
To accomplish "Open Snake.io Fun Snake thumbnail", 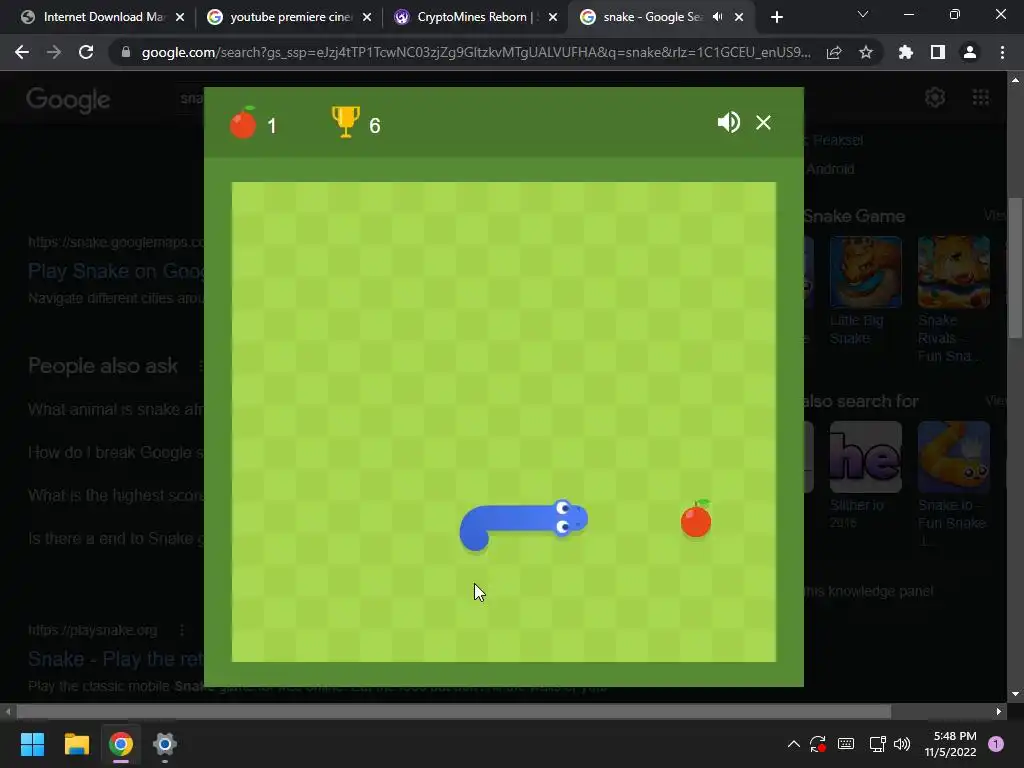I will [953, 456].
